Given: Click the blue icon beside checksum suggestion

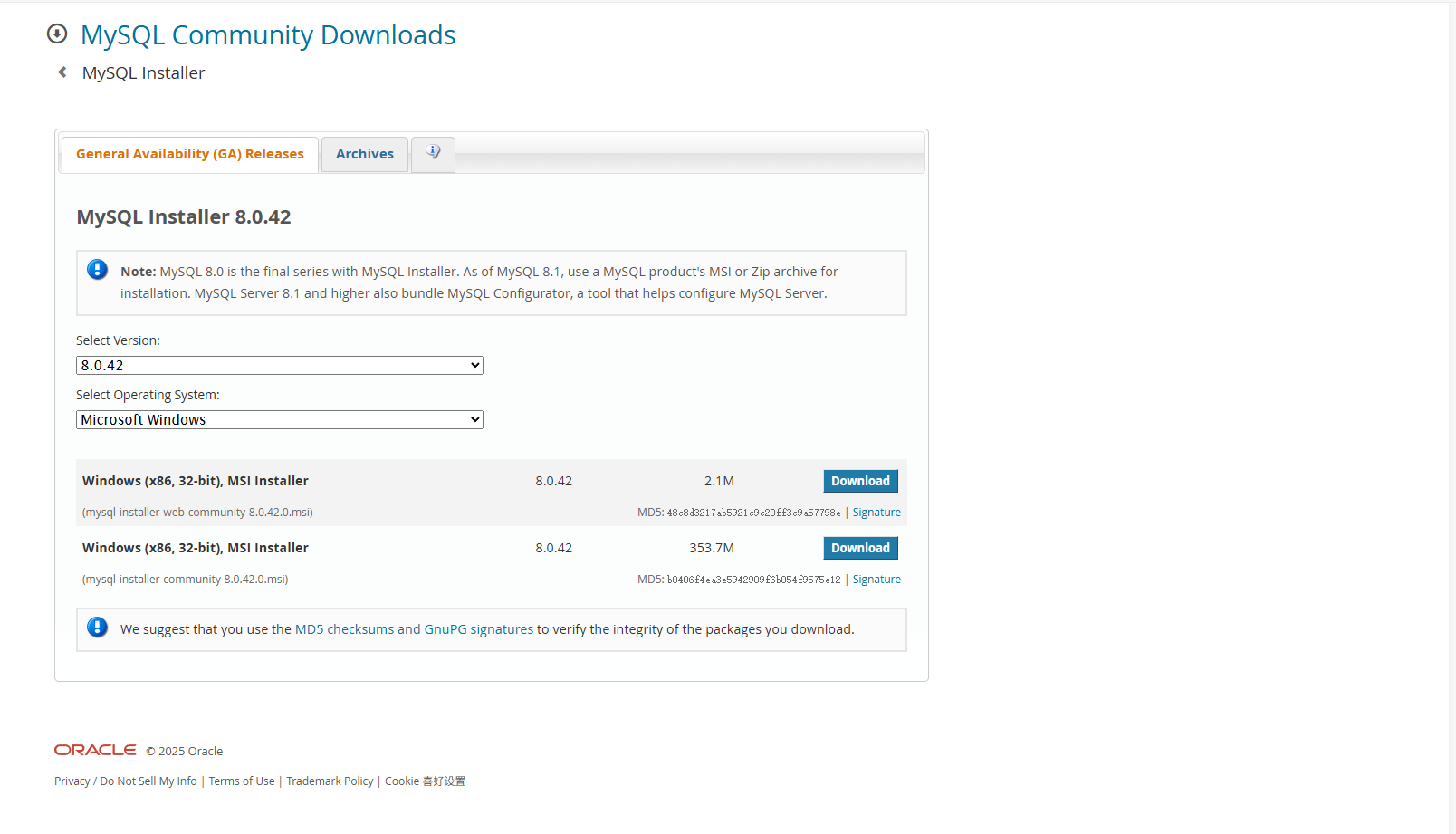Looking at the screenshot, I should (x=97, y=628).
